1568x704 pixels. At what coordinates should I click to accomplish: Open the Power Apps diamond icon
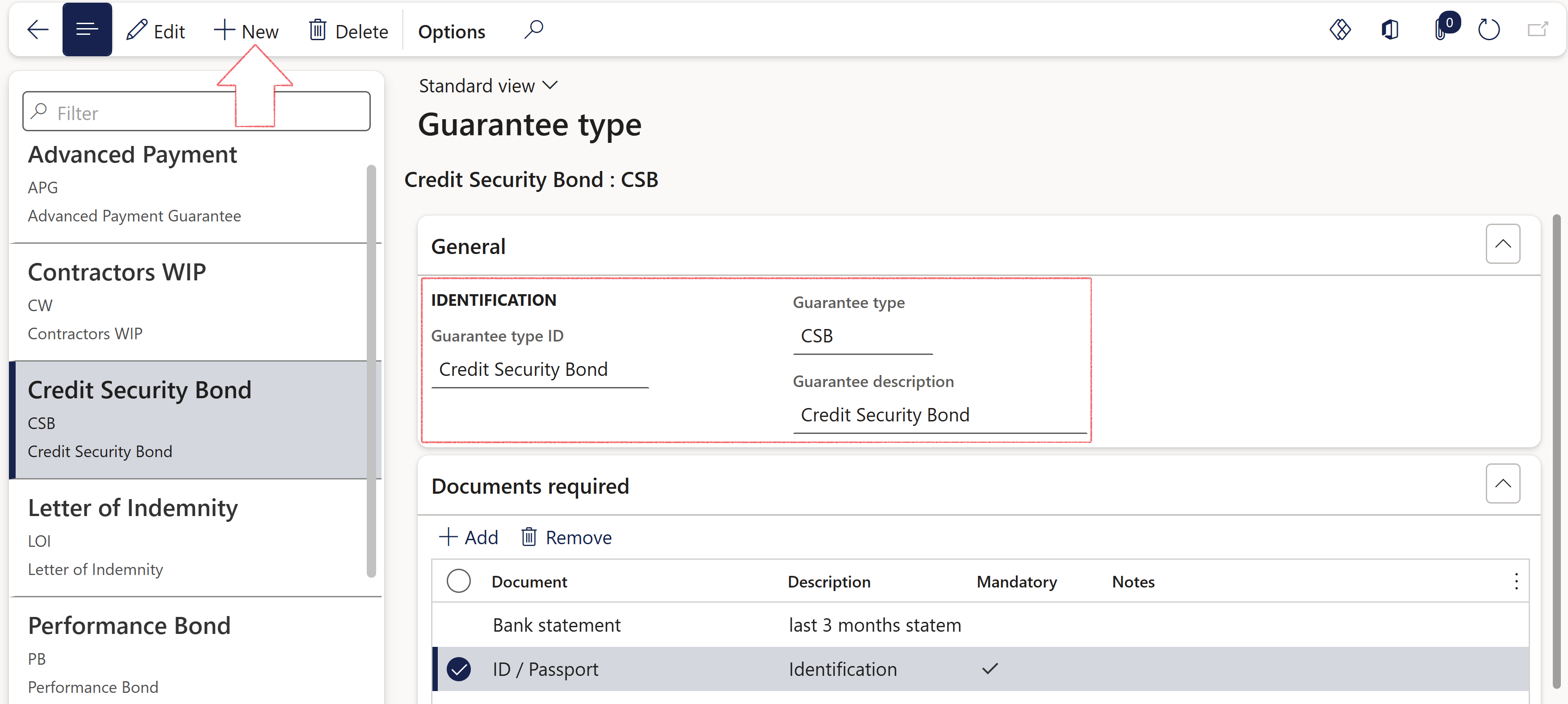click(1340, 30)
